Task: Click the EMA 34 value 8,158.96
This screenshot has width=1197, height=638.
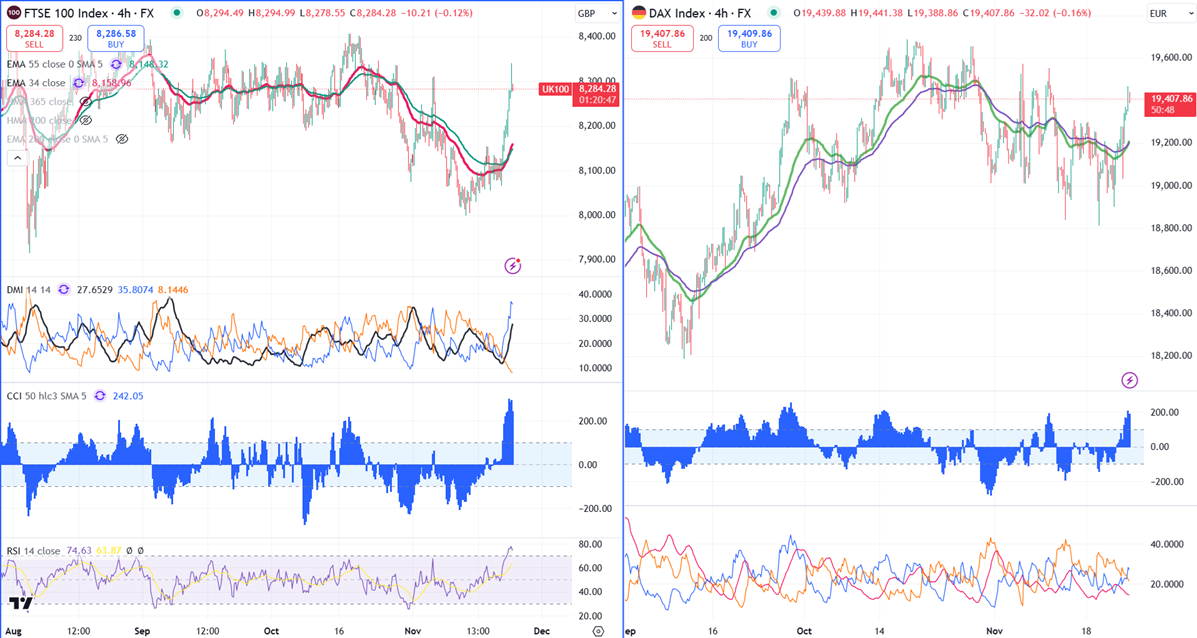Action: pos(111,83)
